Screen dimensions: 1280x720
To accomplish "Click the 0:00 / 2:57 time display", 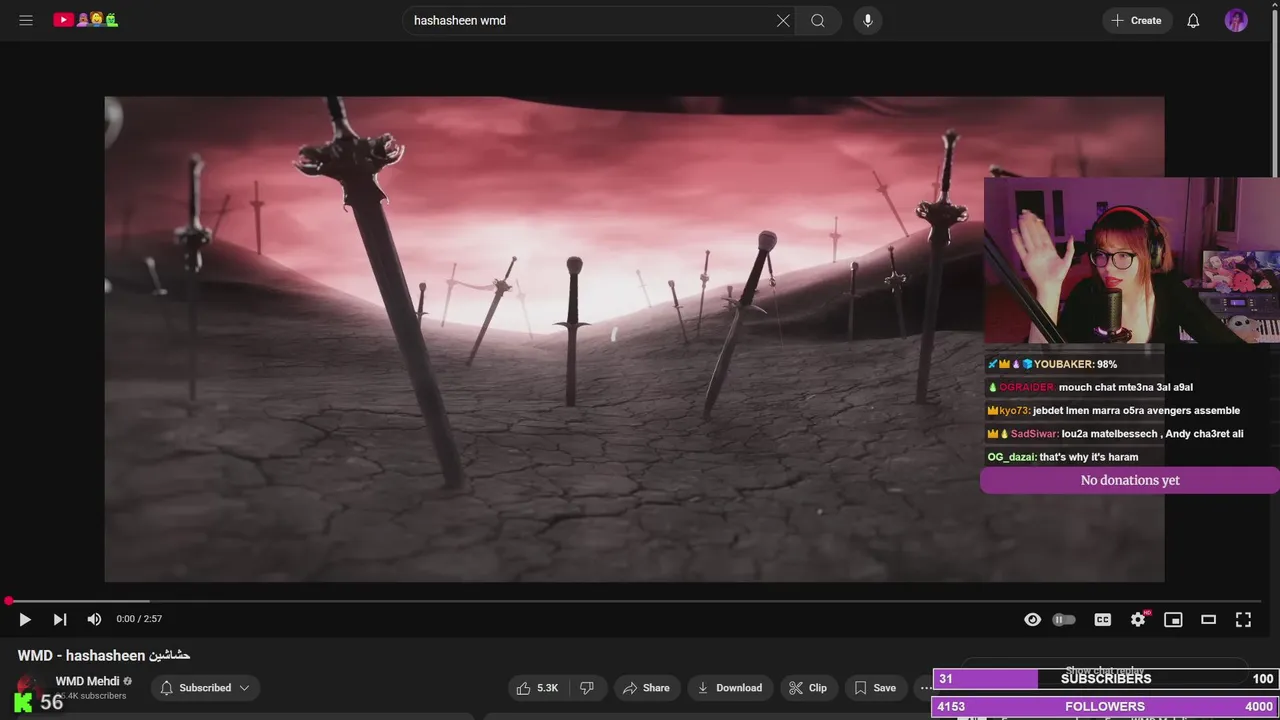I will pos(139,619).
